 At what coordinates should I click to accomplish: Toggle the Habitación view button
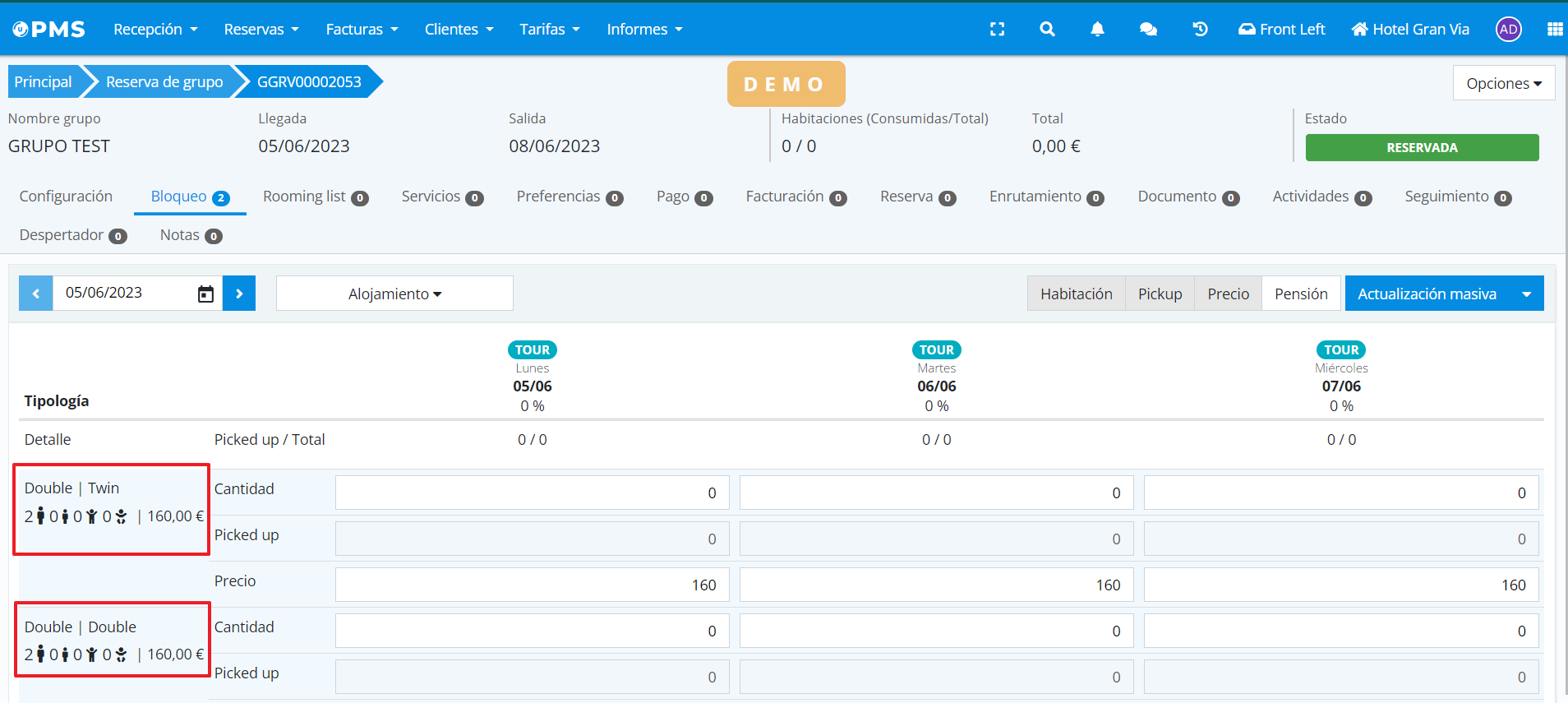pyautogui.click(x=1076, y=294)
